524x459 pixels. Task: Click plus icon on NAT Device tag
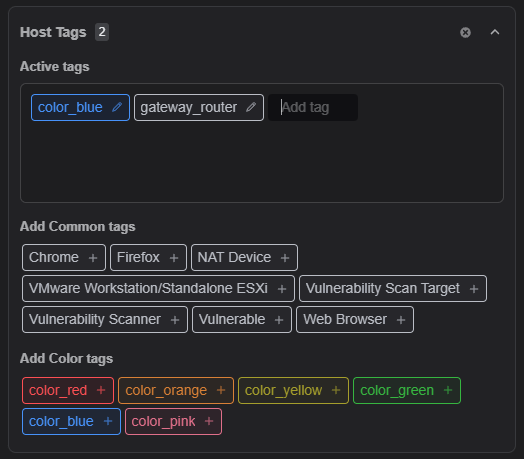[285, 258]
